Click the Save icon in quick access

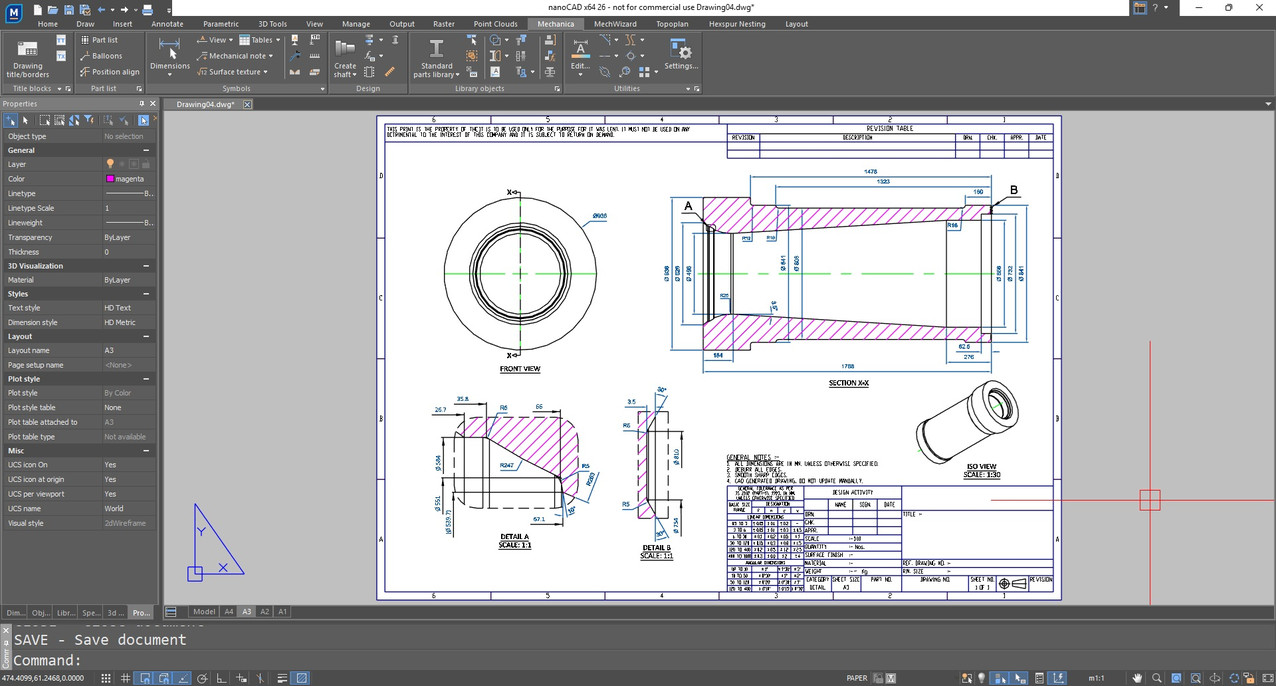(69, 8)
